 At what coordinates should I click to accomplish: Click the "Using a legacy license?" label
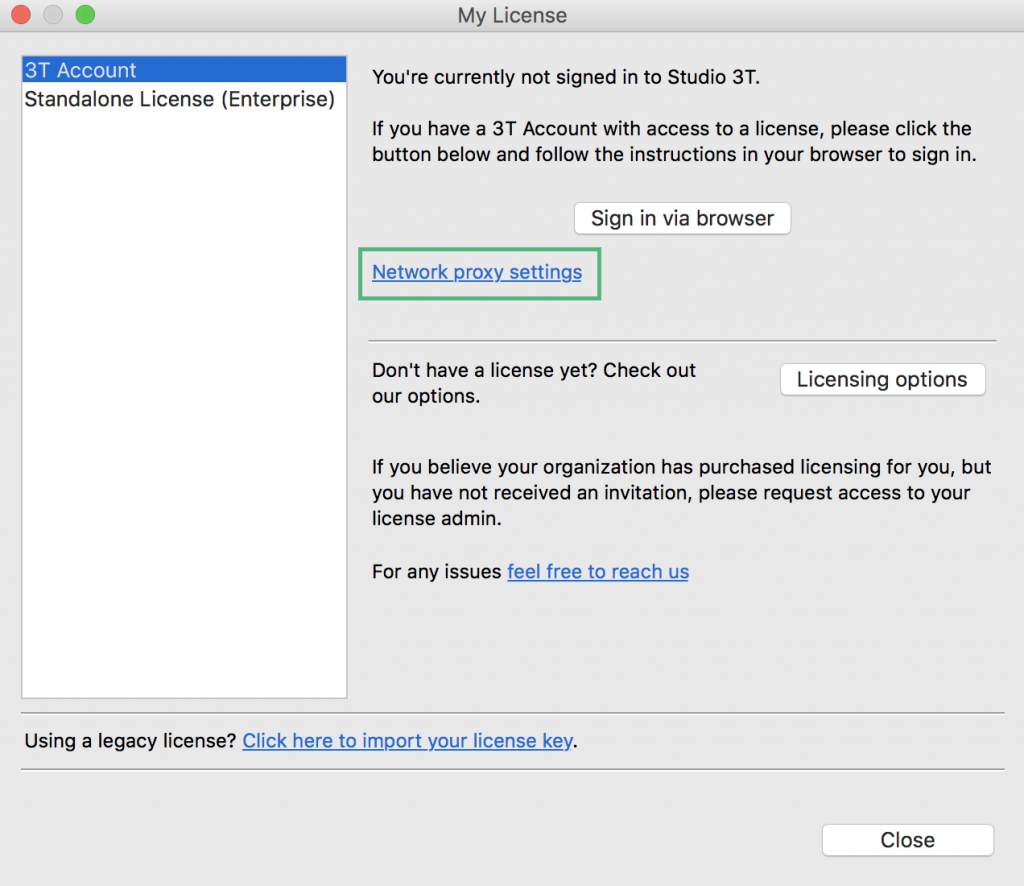[130, 740]
